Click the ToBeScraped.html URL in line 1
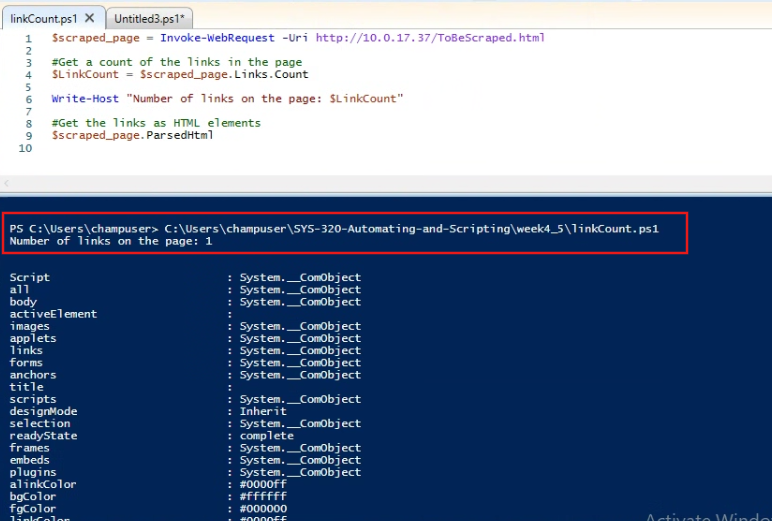This screenshot has width=772, height=521. (x=430, y=38)
